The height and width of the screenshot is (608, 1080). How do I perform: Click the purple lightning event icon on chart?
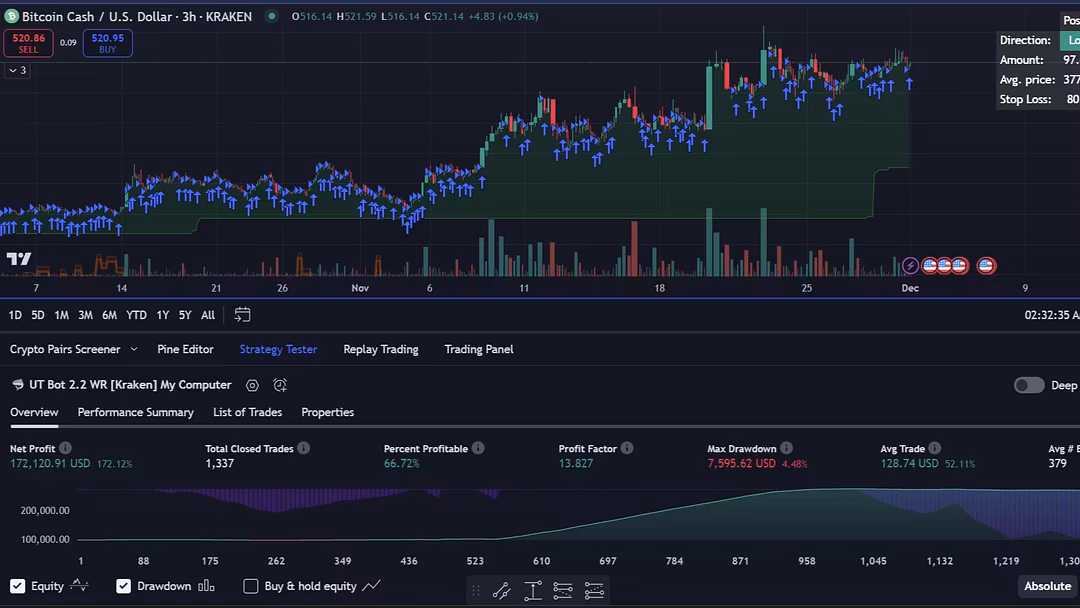910,265
